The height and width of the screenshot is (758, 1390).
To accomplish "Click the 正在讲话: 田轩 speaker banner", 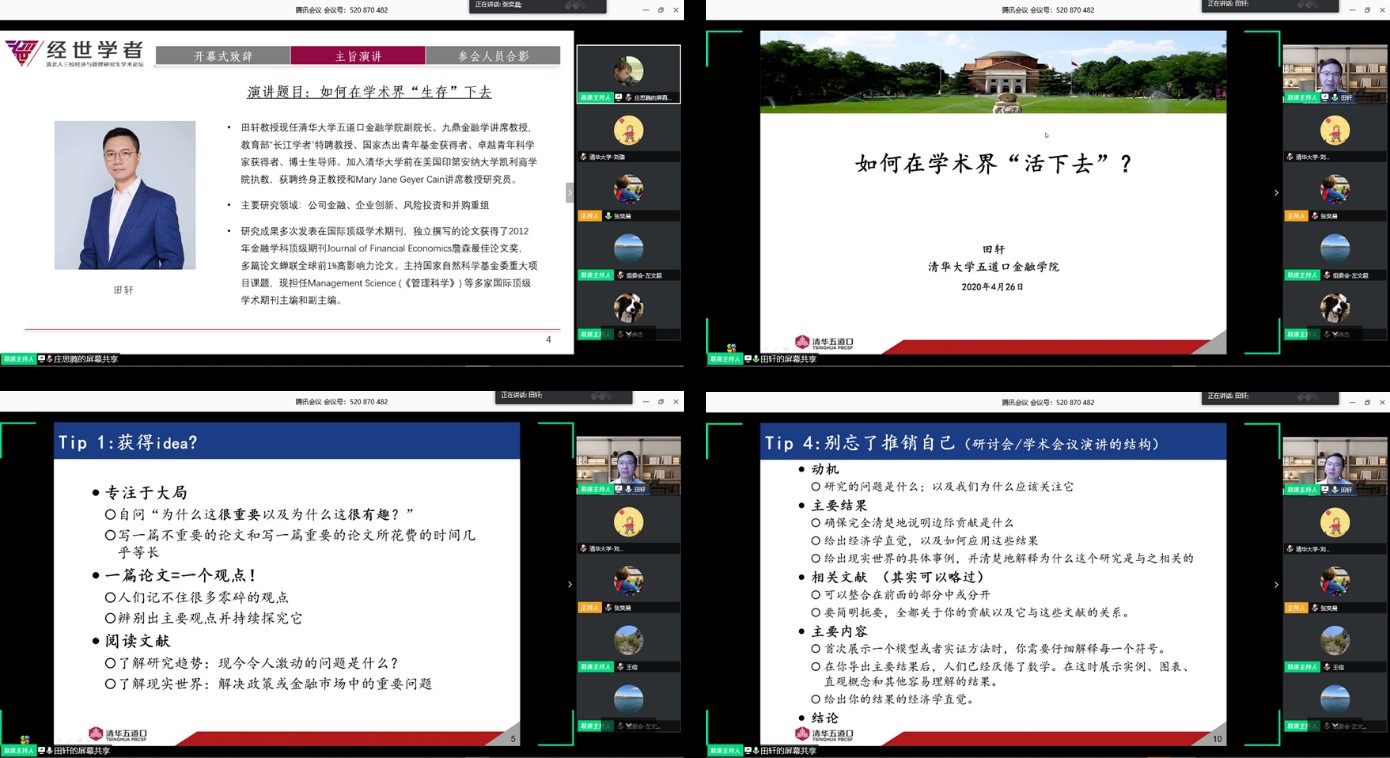I will point(1270,7).
